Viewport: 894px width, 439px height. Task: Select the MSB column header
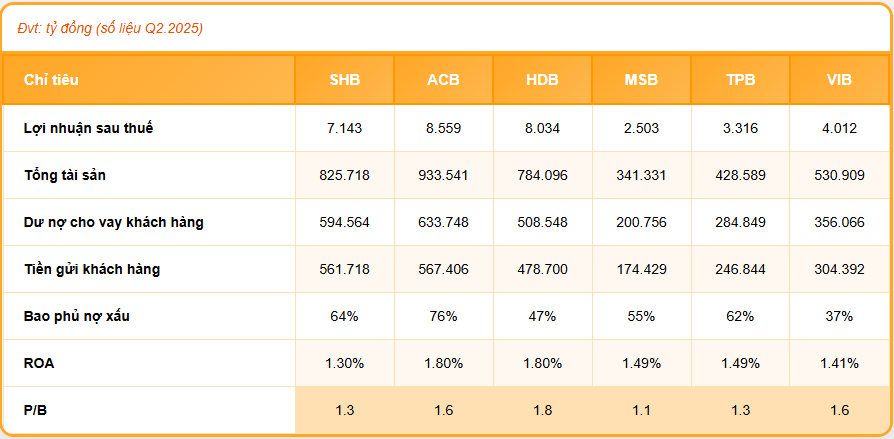click(x=641, y=80)
